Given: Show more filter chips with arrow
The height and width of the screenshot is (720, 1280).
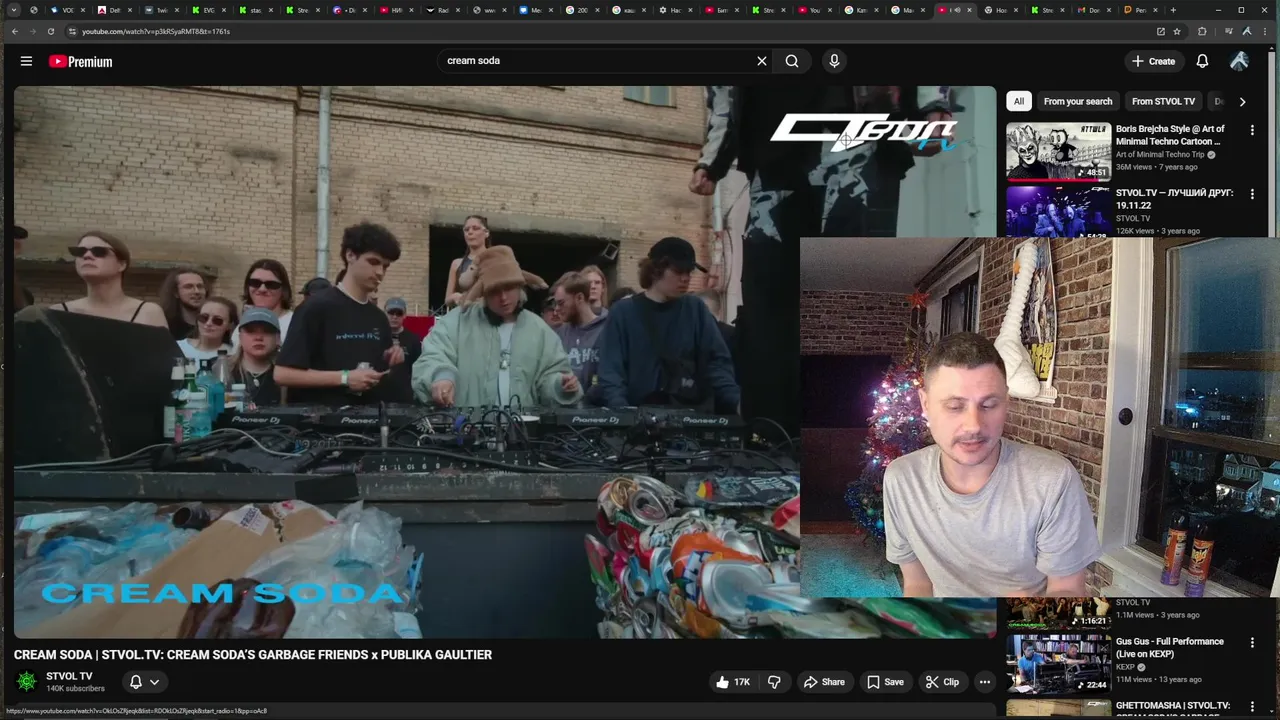Looking at the screenshot, I should (1242, 101).
